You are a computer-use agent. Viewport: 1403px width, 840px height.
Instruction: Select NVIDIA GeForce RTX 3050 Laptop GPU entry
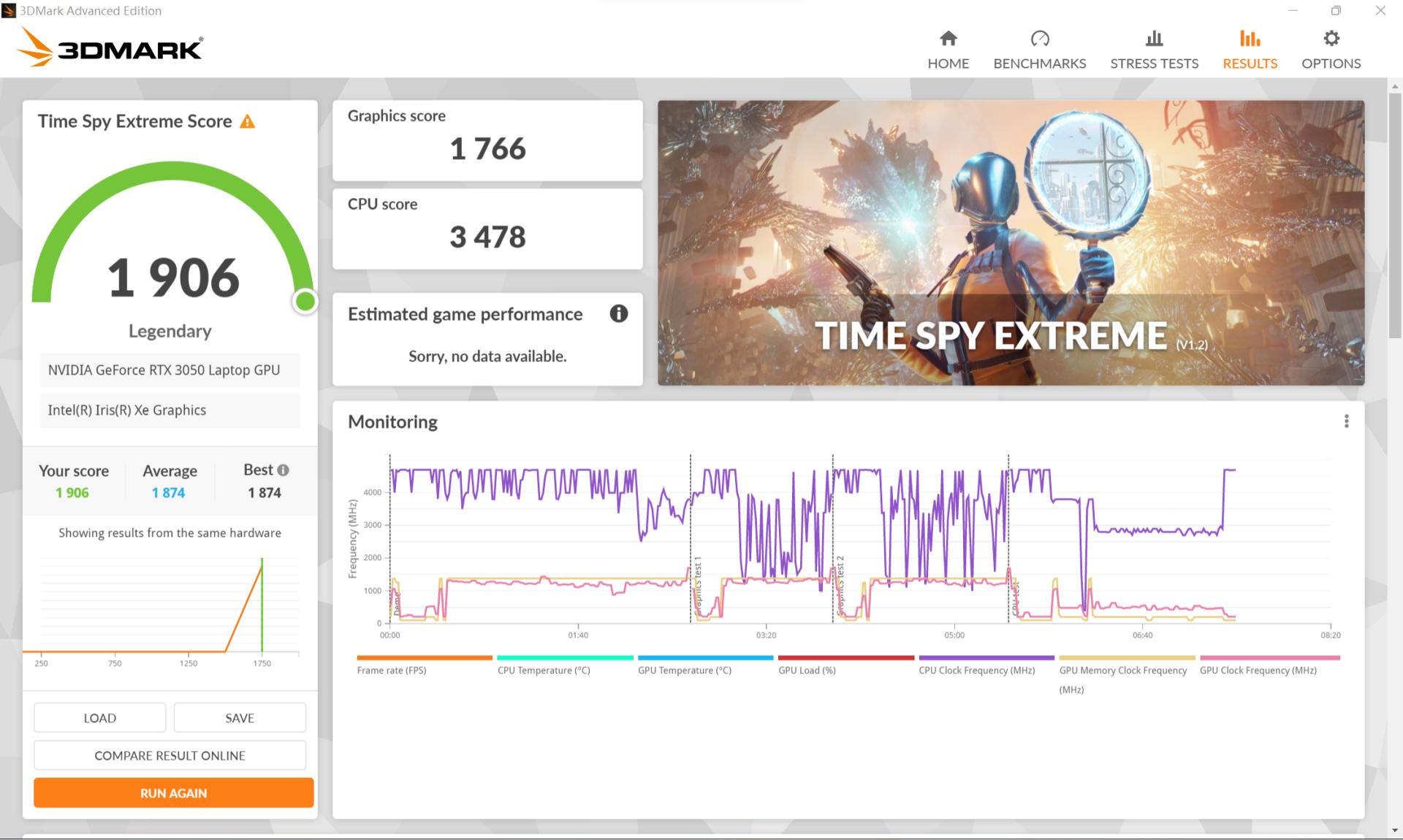pos(170,370)
